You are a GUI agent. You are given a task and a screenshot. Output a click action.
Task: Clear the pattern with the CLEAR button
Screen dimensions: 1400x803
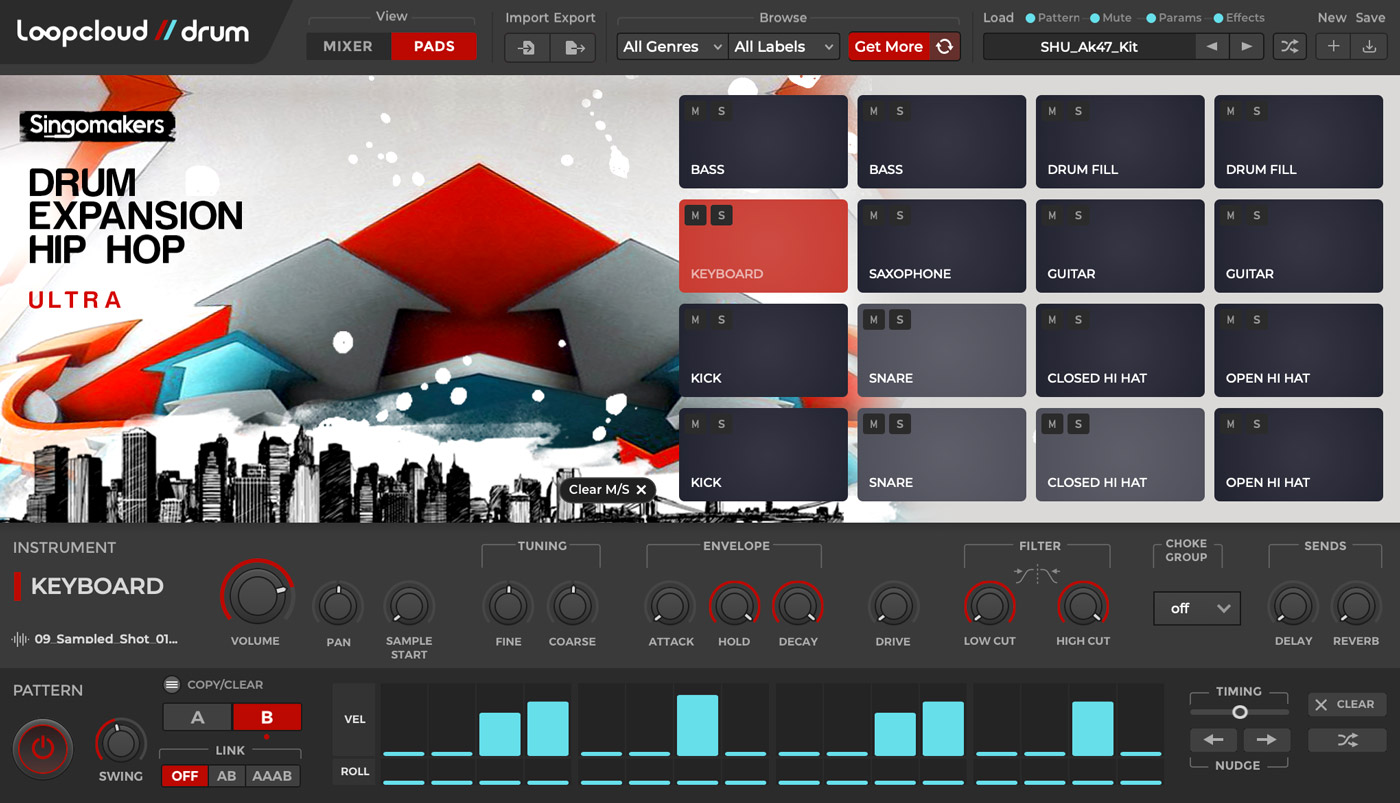point(1347,705)
